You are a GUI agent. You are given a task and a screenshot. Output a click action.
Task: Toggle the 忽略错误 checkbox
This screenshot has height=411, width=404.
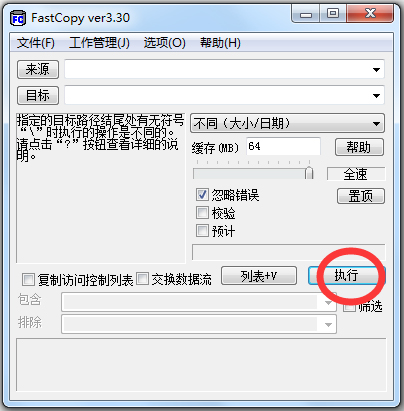click(202, 194)
